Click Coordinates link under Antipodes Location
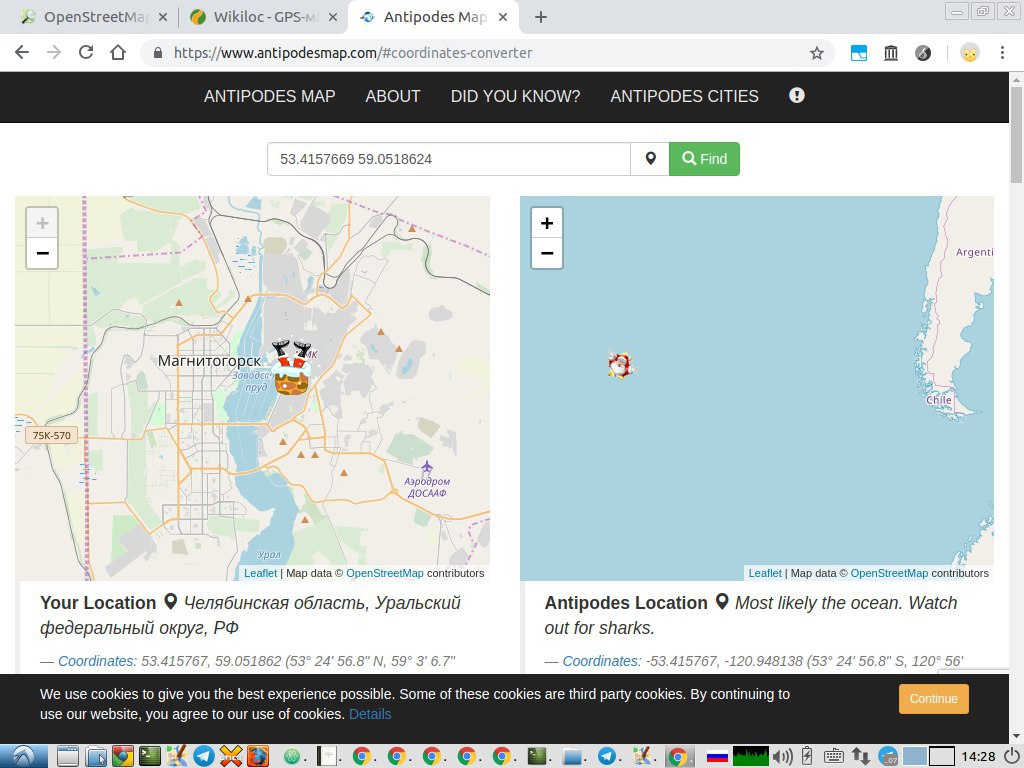Screen dimensions: 1024x768 point(601,661)
